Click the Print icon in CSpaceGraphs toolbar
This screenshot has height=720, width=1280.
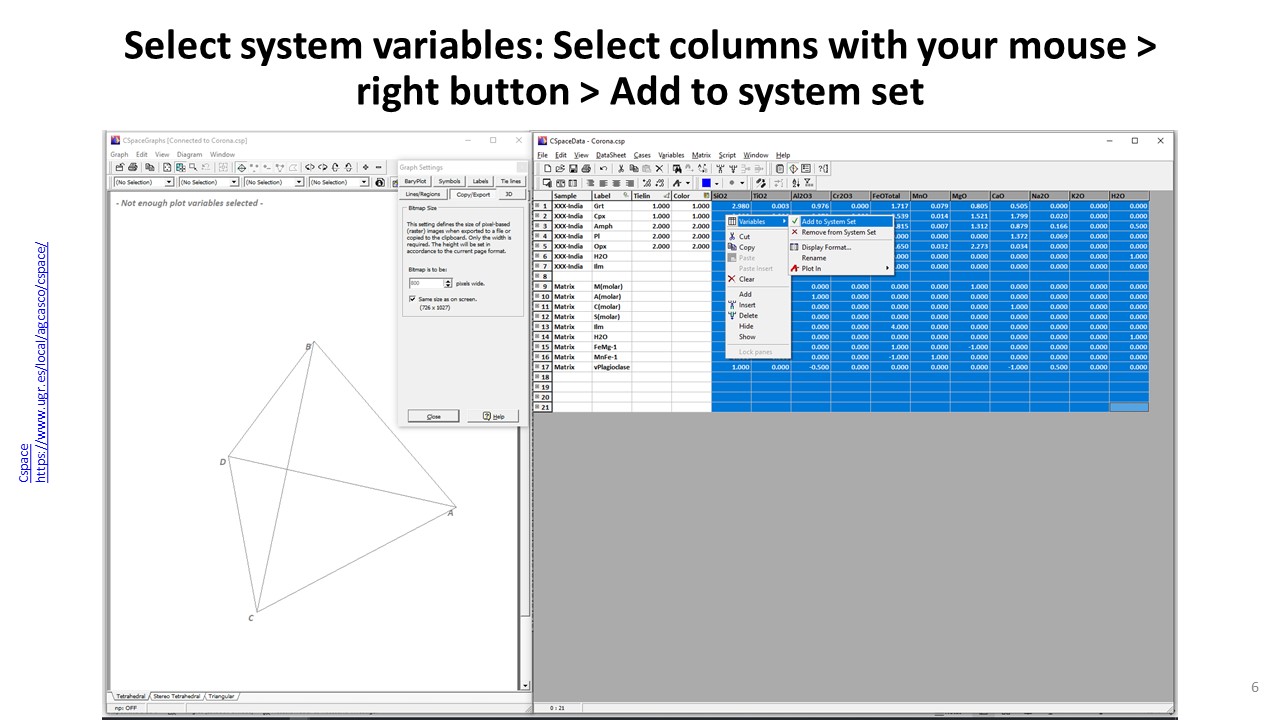point(133,168)
